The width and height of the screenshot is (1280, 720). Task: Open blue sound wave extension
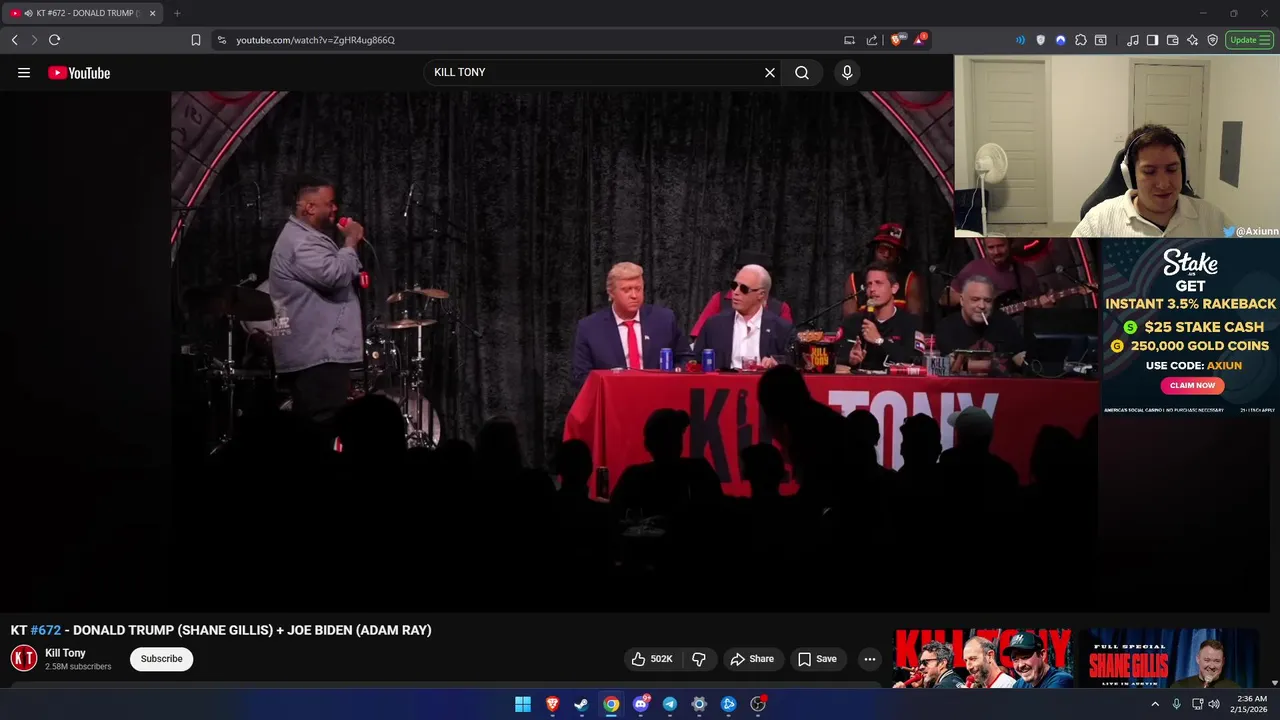1020,40
